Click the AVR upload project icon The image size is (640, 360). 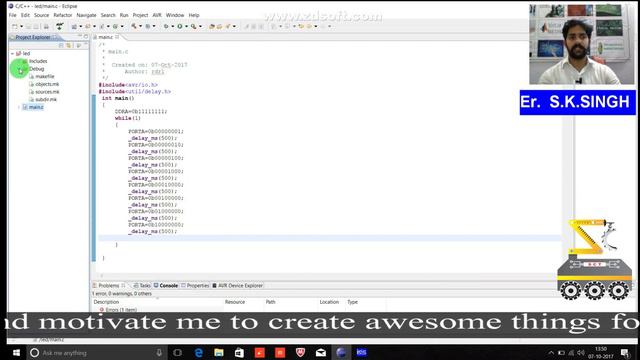60,27
